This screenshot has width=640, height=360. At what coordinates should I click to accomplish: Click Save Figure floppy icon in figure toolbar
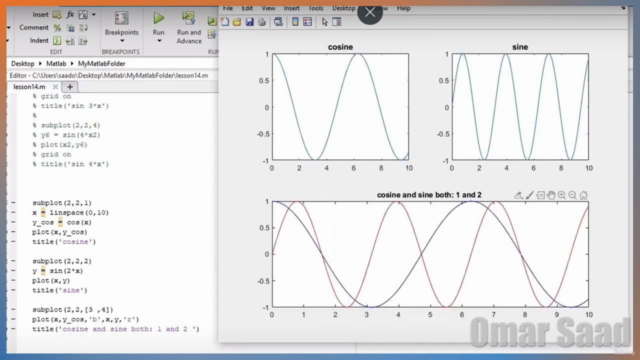[x=249, y=22]
